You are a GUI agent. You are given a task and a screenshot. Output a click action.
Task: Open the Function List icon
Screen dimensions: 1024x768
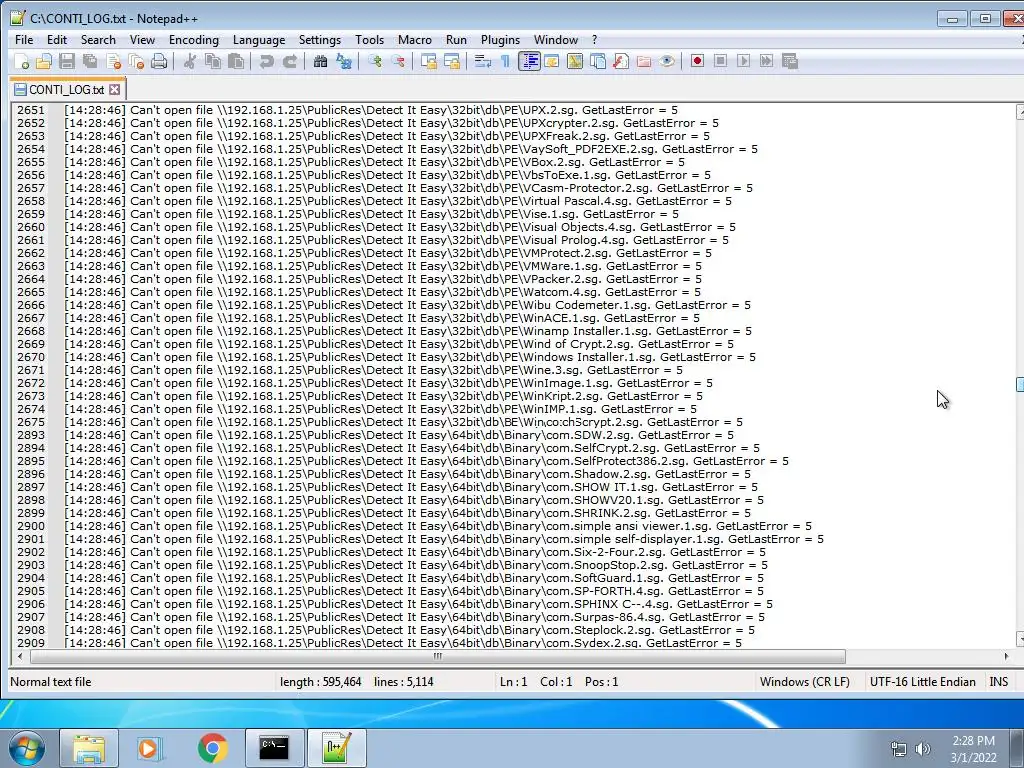point(621,61)
